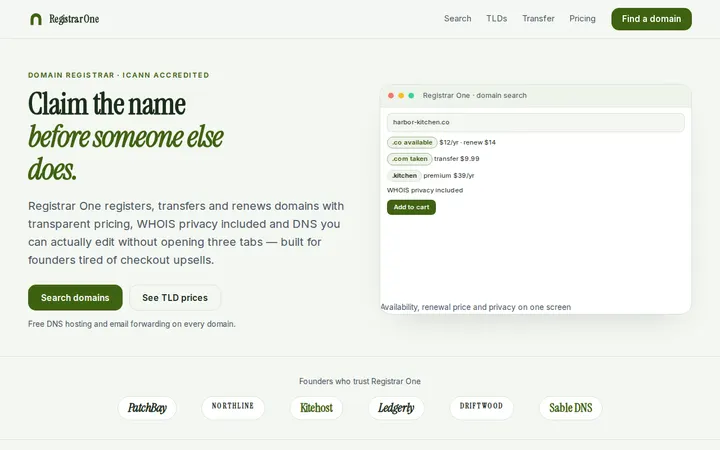Click the "premium $39/yr" text
This screenshot has width=720, height=450.
point(449,175)
